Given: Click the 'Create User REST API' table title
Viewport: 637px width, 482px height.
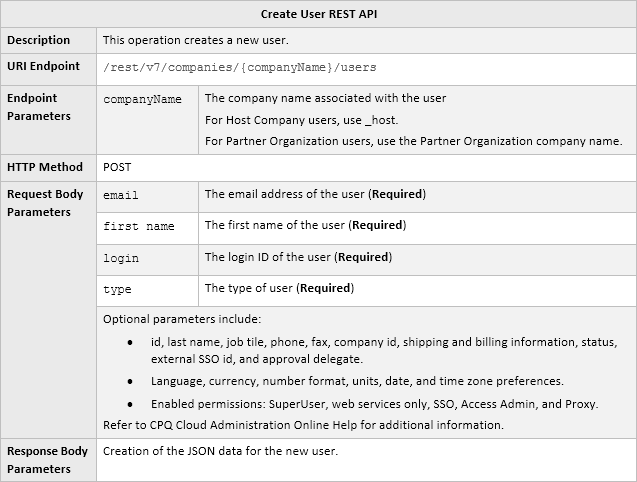Looking at the screenshot, I should pos(318,14).
